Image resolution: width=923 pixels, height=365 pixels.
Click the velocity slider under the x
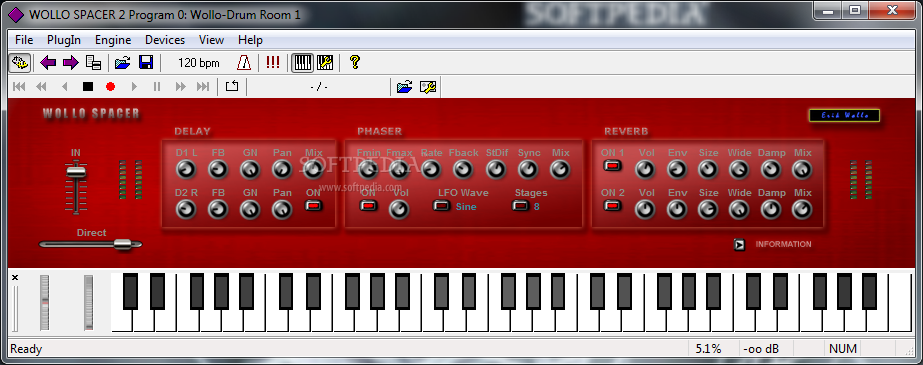[x=16, y=308]
